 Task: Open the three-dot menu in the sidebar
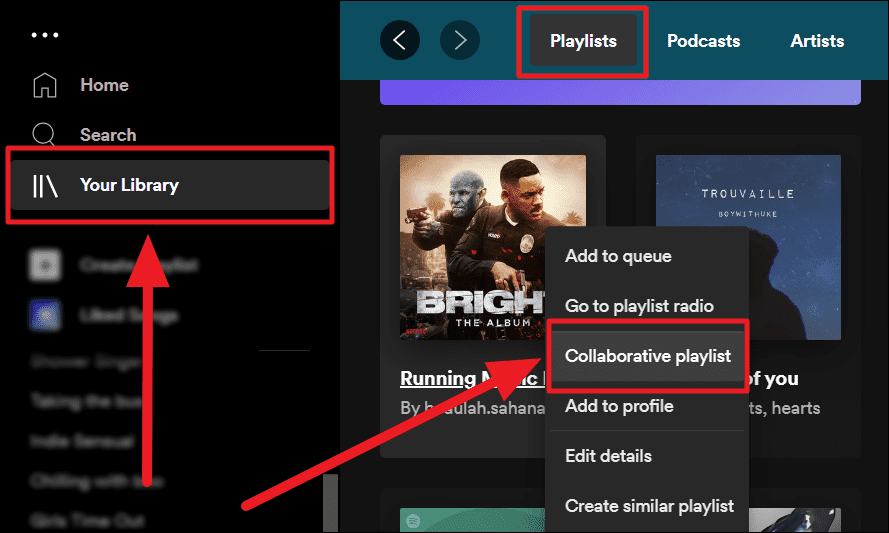(x=45, y=35)
